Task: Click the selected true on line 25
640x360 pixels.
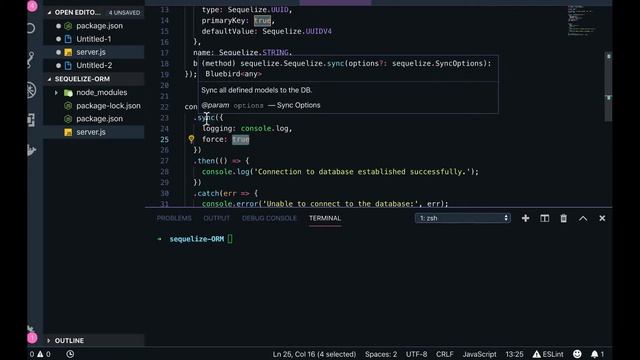Action: click(x=240, y=140)
